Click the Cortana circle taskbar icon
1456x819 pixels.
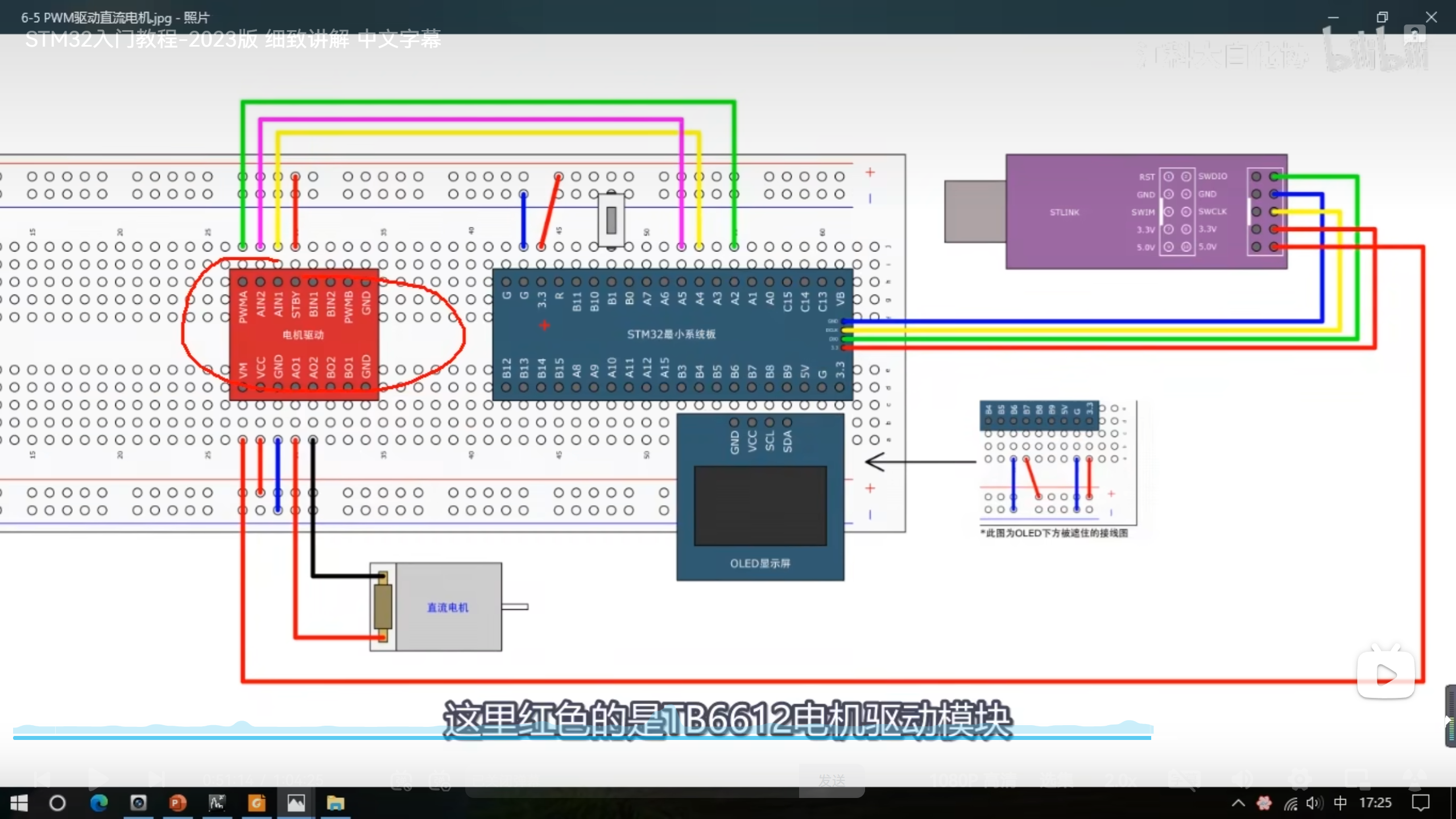point(57,803)
